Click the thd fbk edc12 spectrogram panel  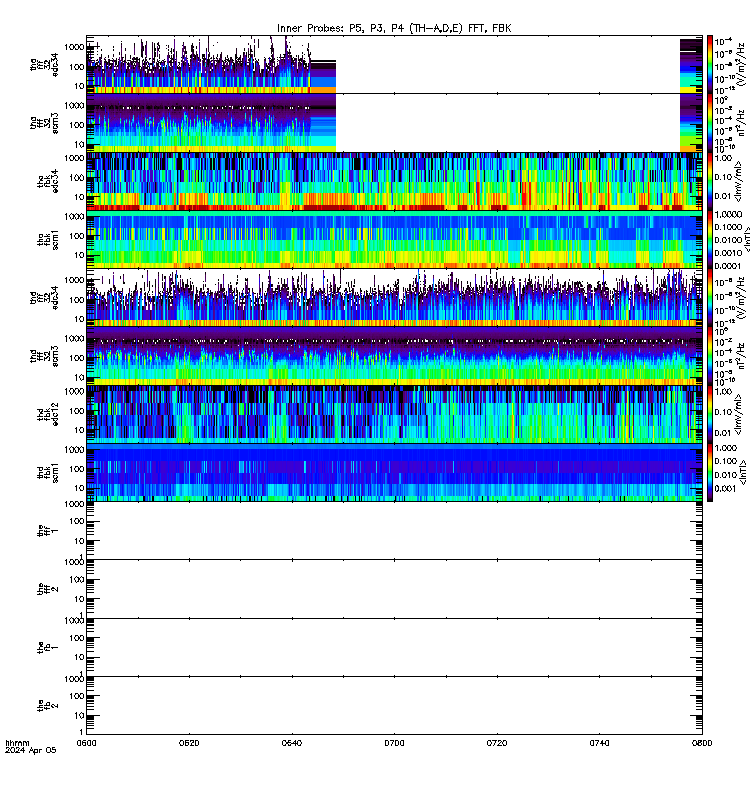click(x=394, y=414)
